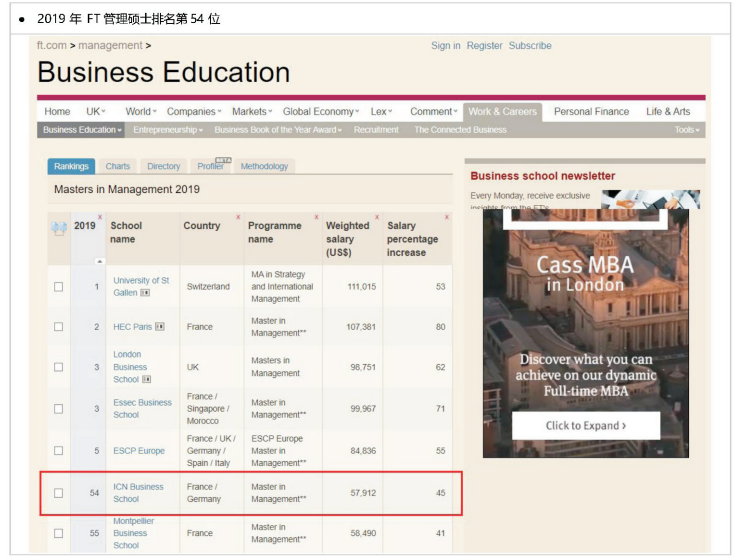742x556 pixels.
Task: Click salary value 57,912 for ICN
Action: click(363, 493)
